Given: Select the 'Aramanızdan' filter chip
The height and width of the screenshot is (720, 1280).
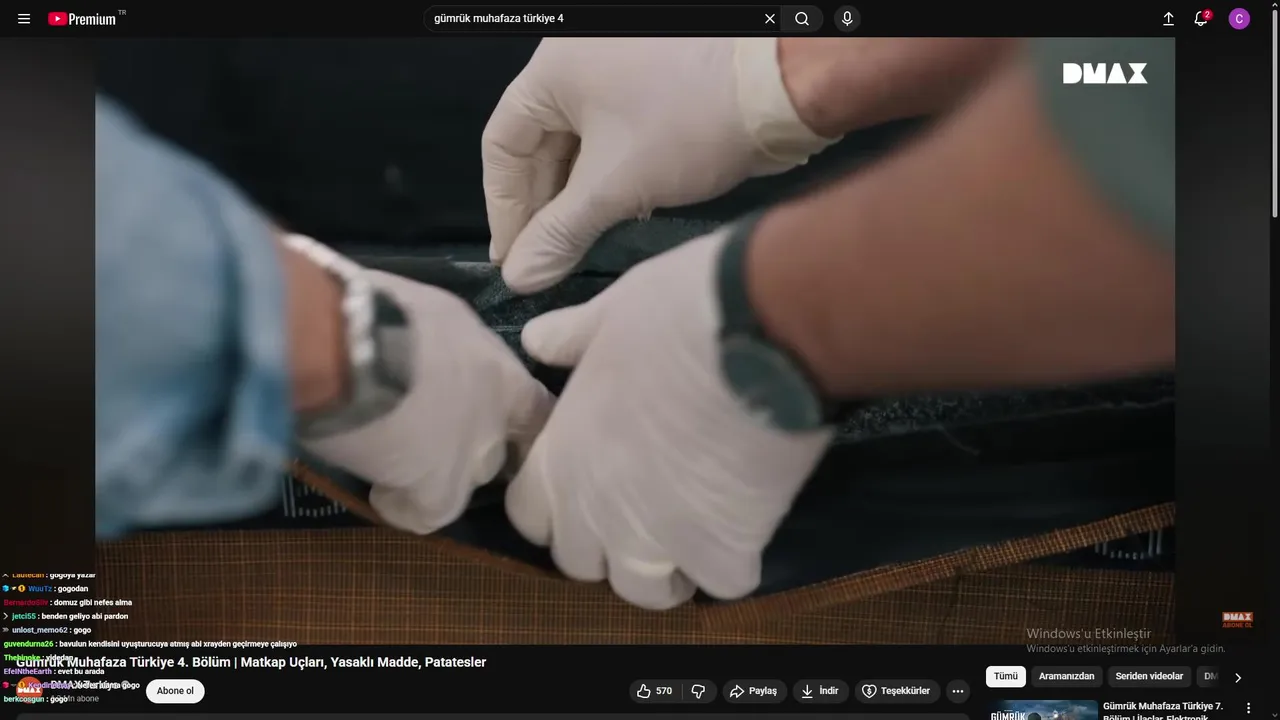Looking at the screenshot, I should tap(1066, 677).
